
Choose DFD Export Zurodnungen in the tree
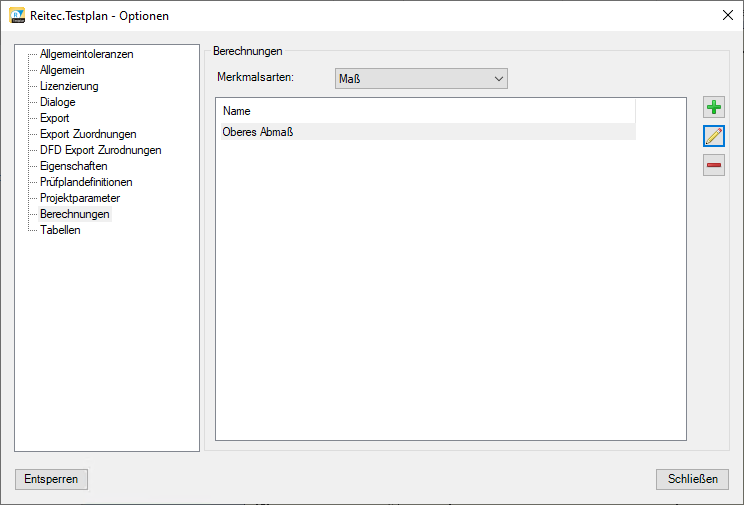pos(100,150)
